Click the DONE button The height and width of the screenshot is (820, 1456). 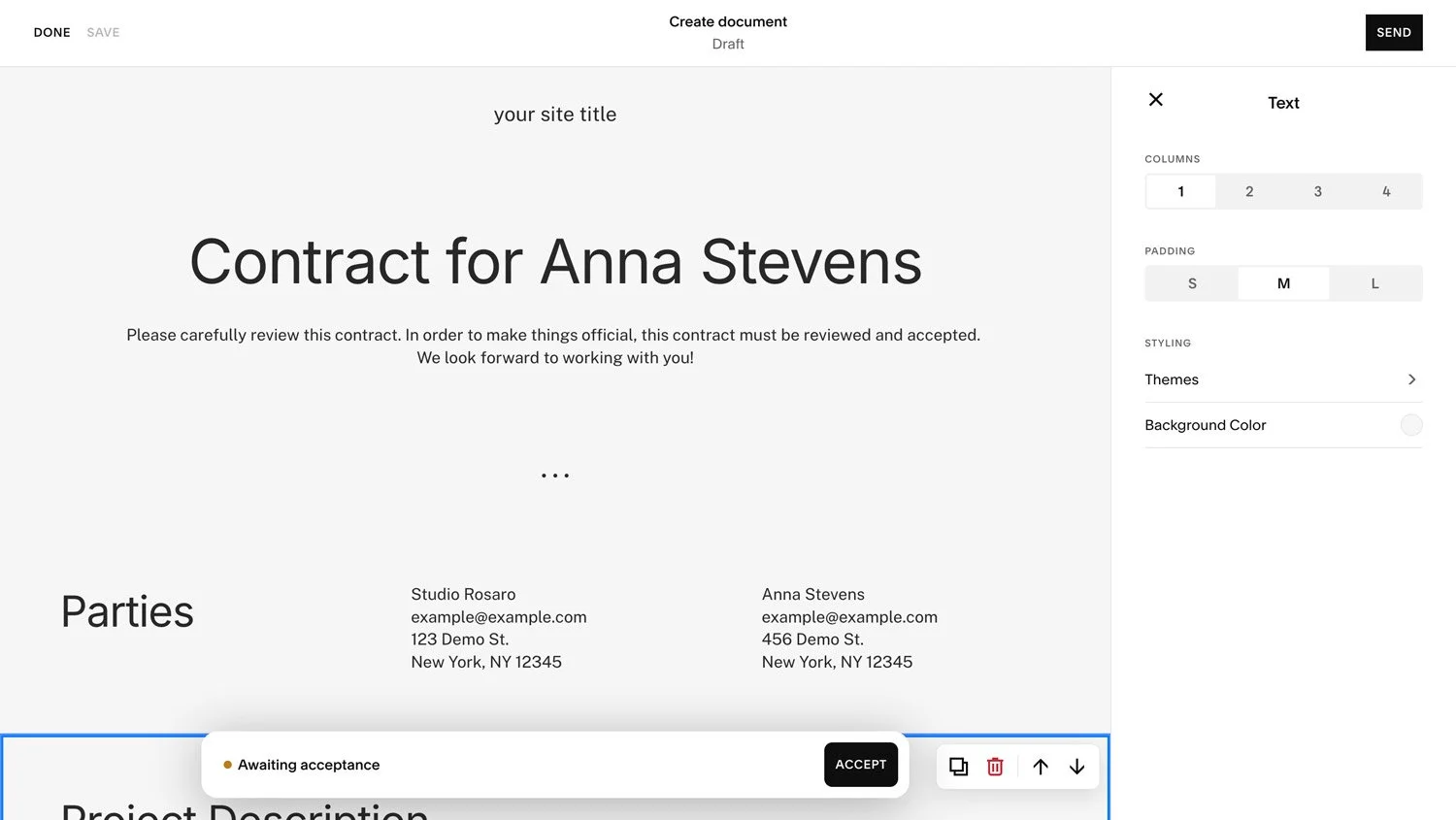[x=52, y=32]
